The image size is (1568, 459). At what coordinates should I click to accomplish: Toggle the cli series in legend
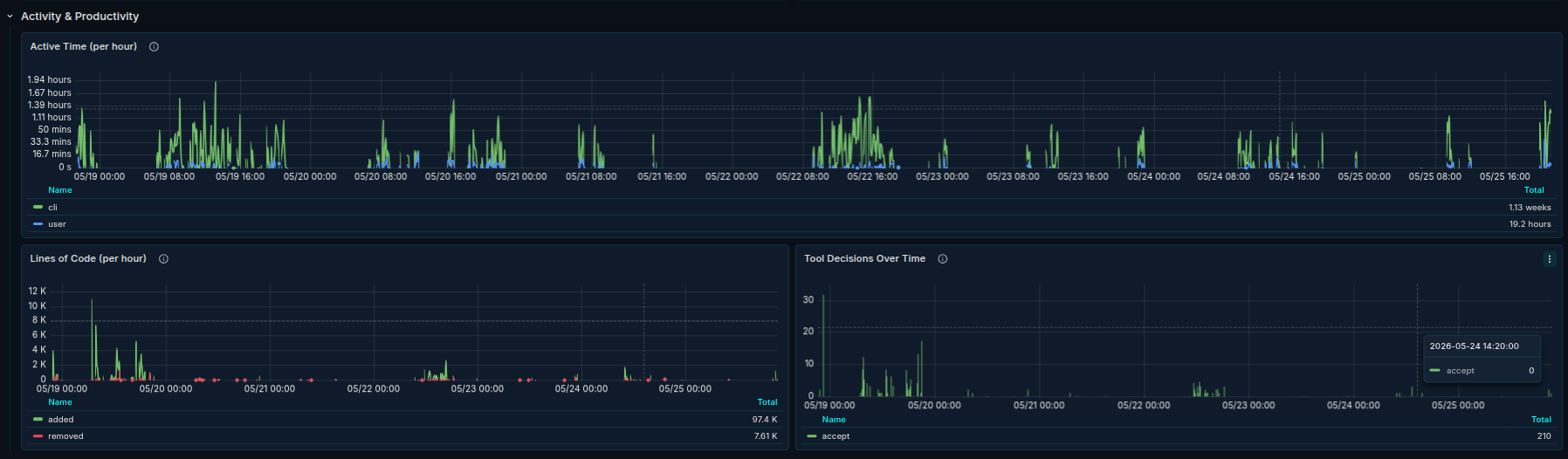click(52, 208)
